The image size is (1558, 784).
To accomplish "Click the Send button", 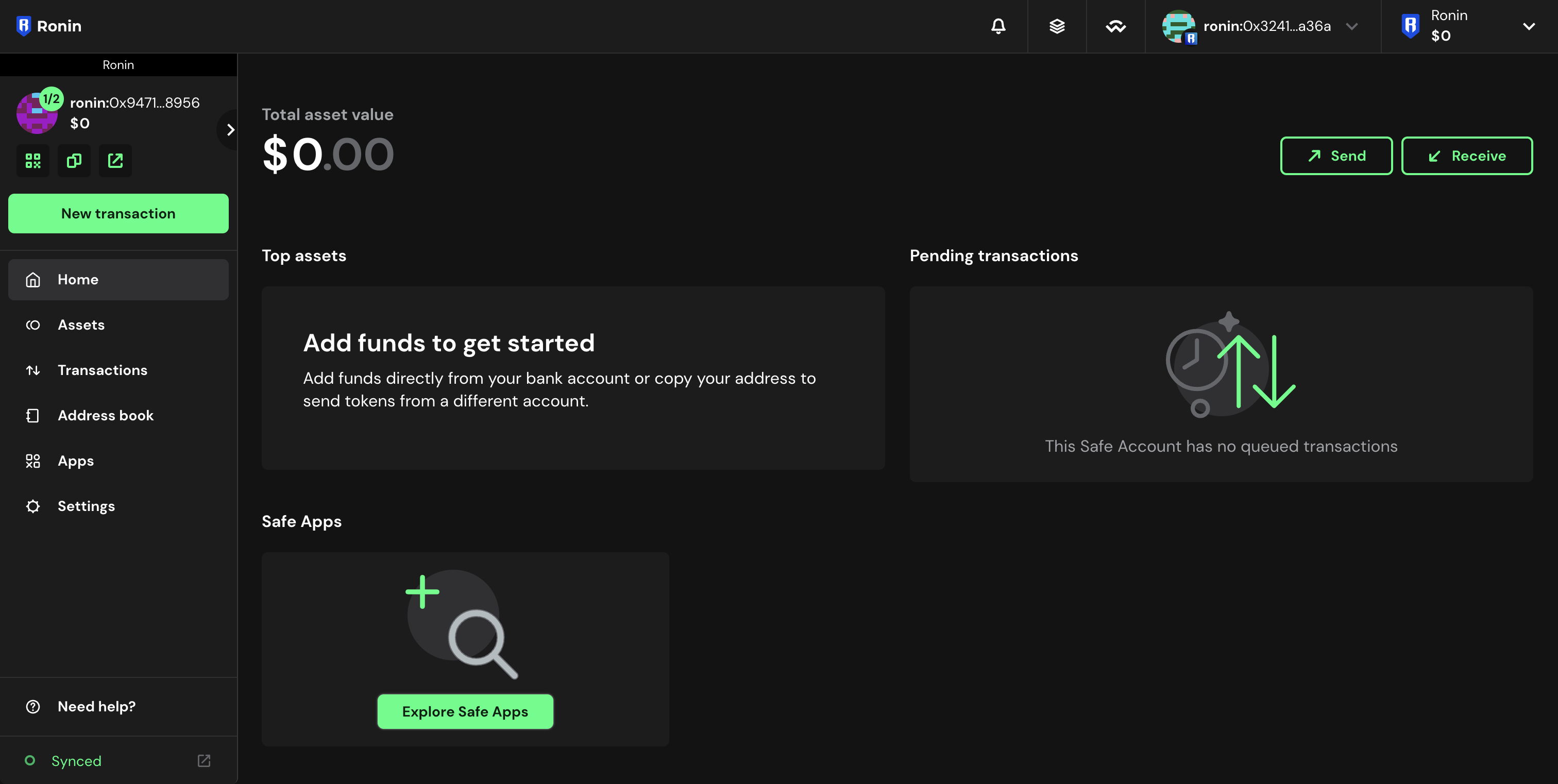I will (1336, 156).
